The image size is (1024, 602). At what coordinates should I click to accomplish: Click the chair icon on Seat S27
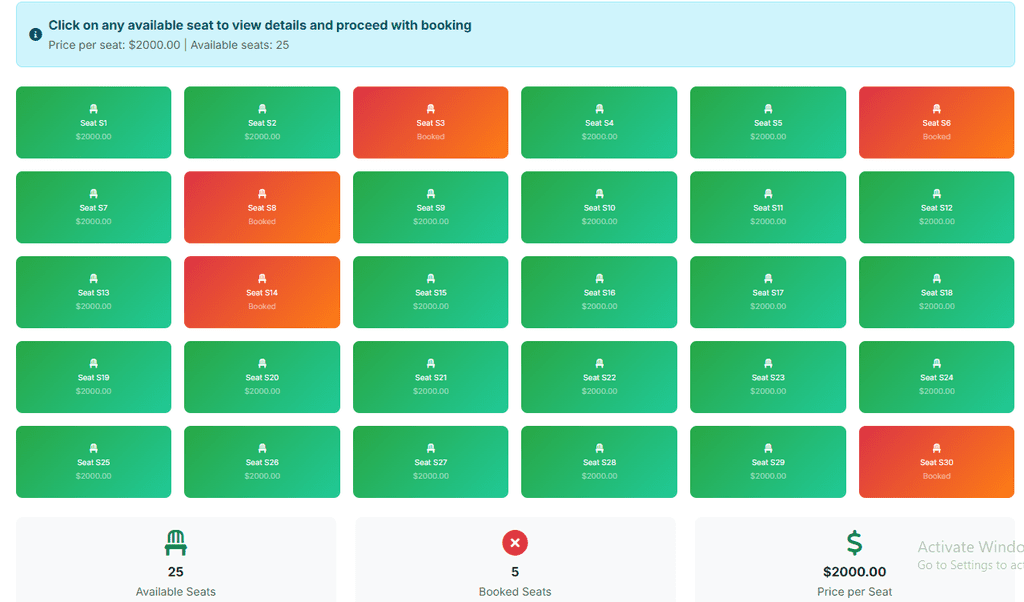[x=431, y=449]
